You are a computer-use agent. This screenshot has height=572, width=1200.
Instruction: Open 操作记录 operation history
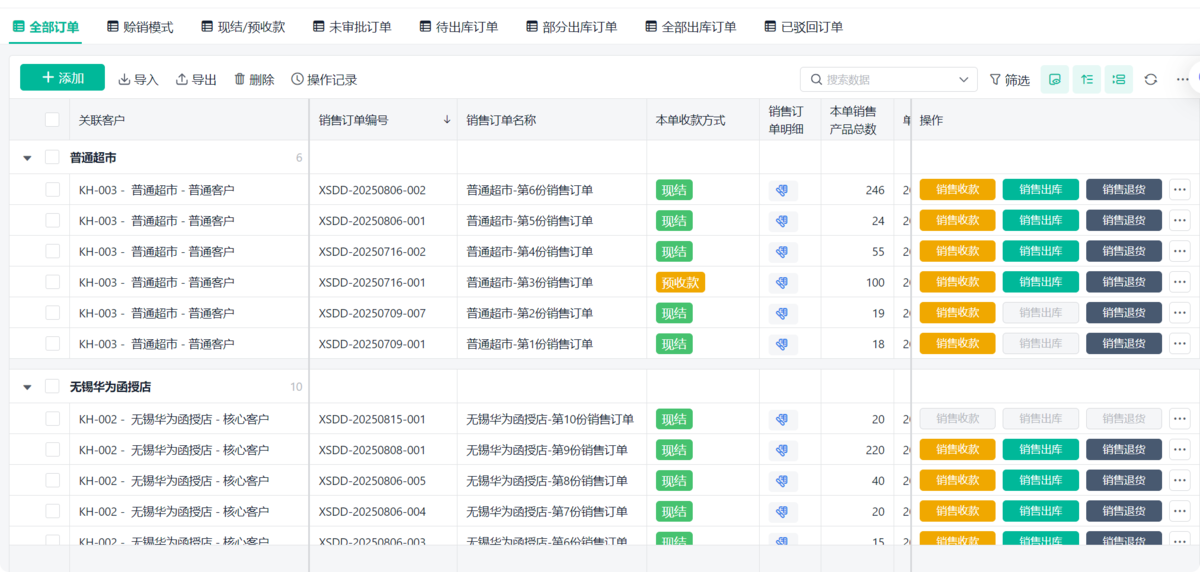click(x=324, y=80)
